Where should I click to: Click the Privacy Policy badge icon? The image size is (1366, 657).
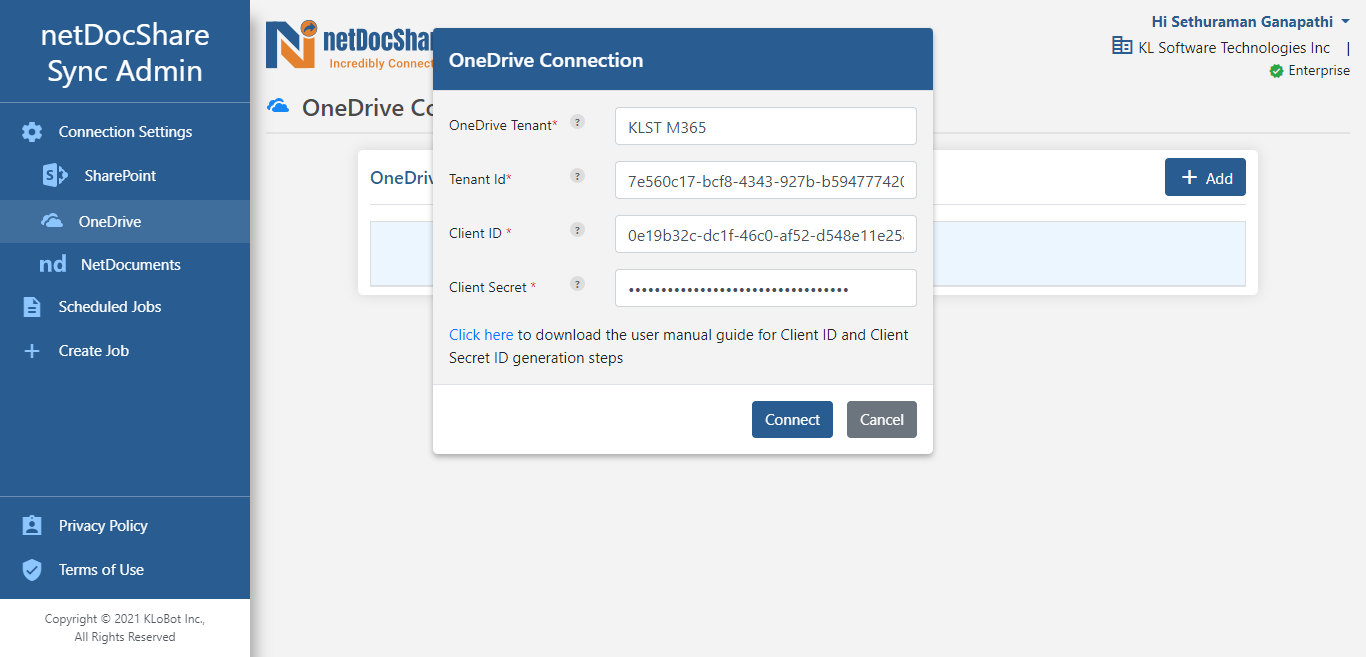pyautogui.click(x=32, y=526)
